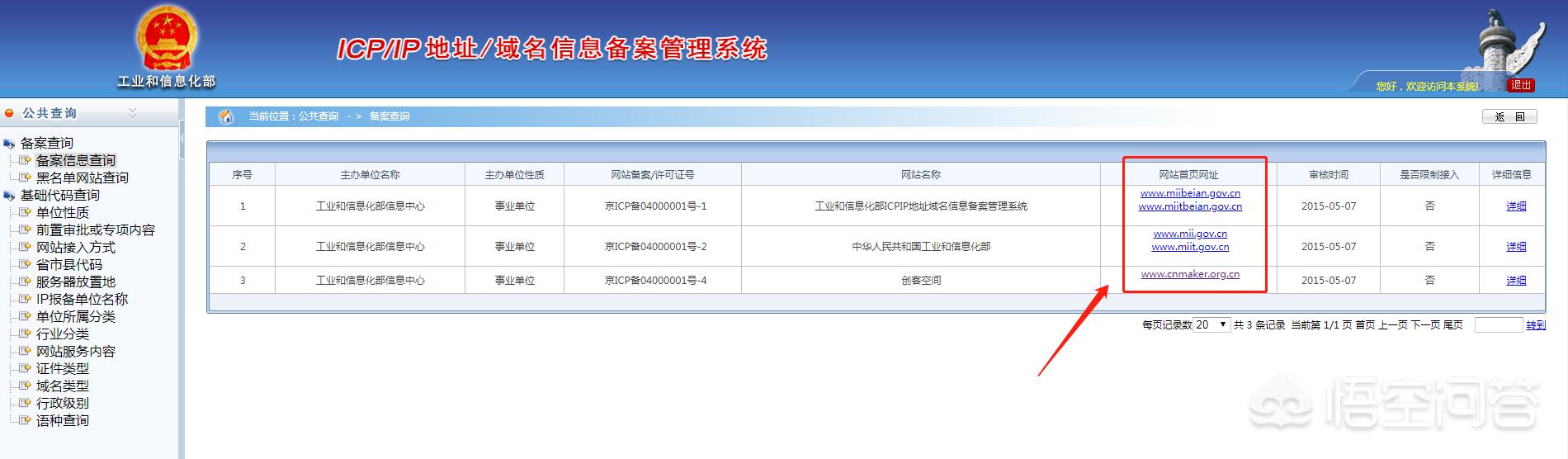
Task: Open IP报备单位名称 lookup
Action: (x=82, y=299)
